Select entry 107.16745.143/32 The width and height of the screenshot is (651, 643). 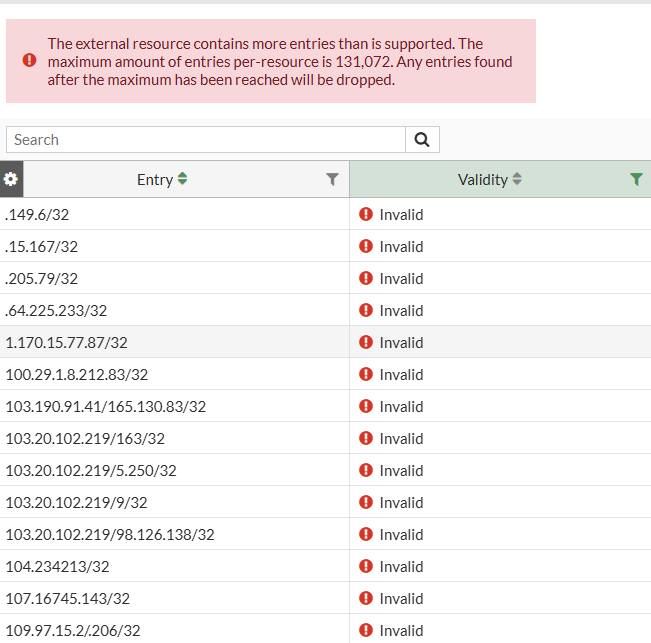click(x=68, y=599)
